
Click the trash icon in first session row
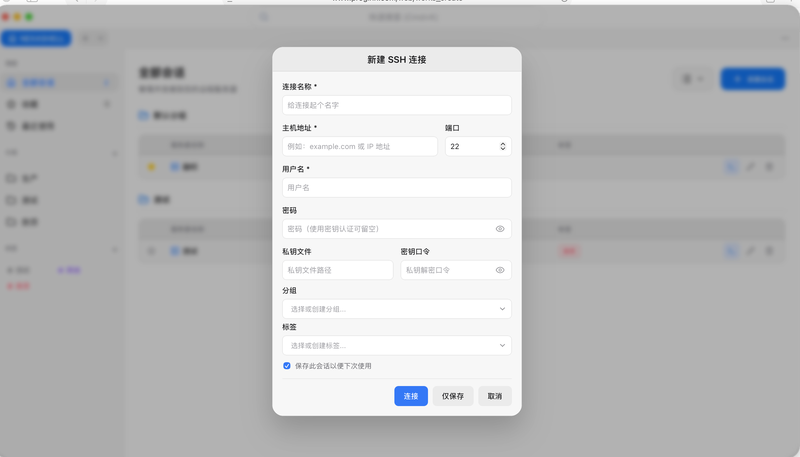[769, 167]
